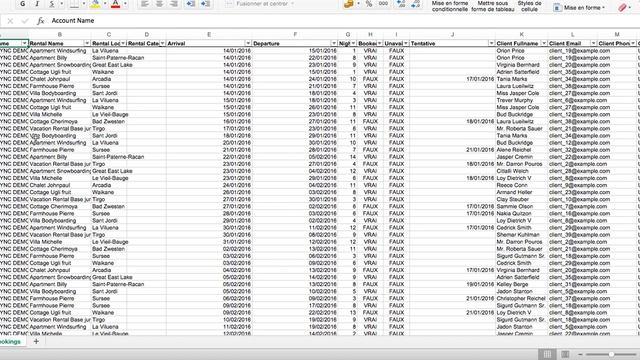Click zoom out minus button

click(x=580, y=354)
